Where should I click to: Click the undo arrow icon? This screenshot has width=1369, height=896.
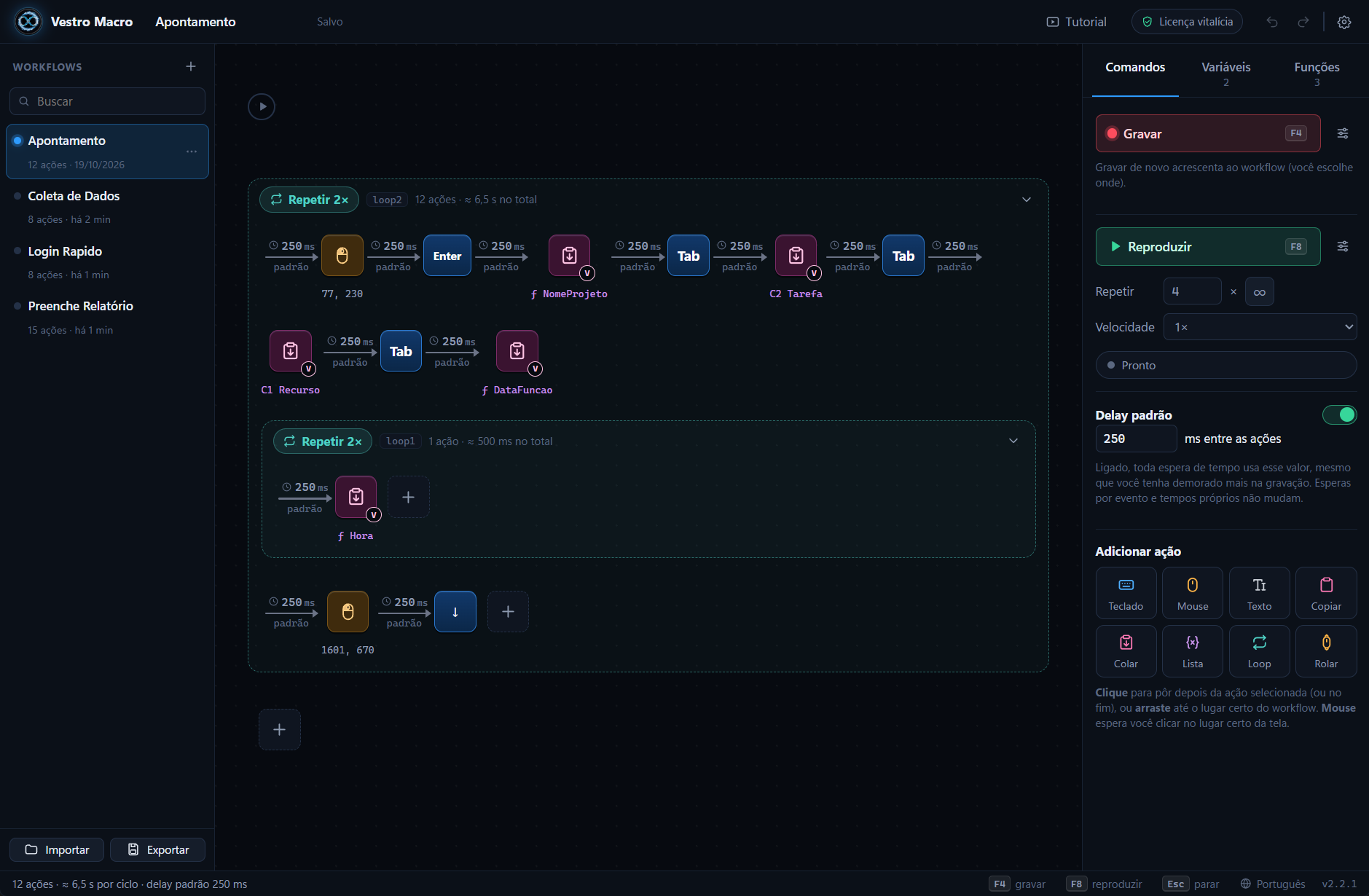1272,22
